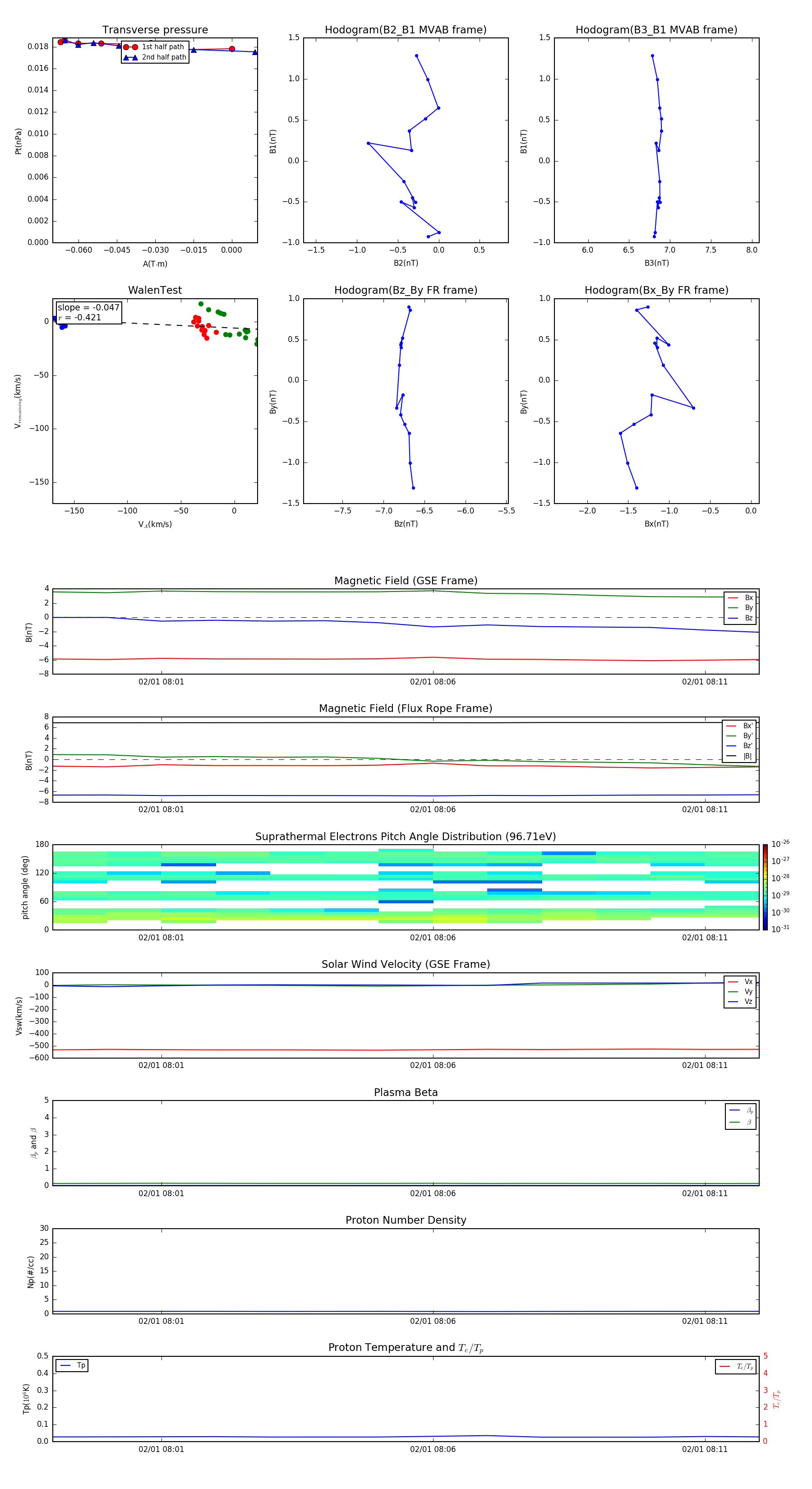Click the 'Hodogram(Bz_By FR frame)' title
The image size is (812, 1489).
coord(406,290)
